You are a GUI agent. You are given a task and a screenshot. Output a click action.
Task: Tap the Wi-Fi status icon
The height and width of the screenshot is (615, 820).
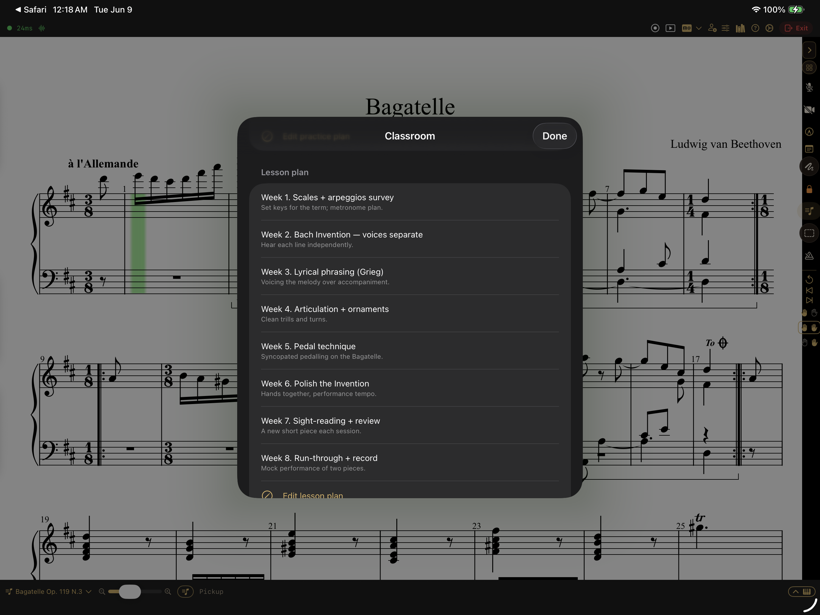coord(756,9)
